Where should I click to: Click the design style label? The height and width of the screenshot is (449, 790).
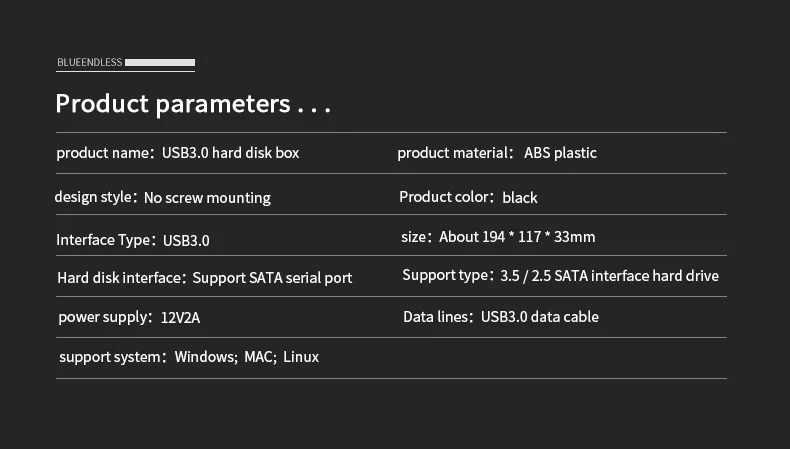(93, 197)
